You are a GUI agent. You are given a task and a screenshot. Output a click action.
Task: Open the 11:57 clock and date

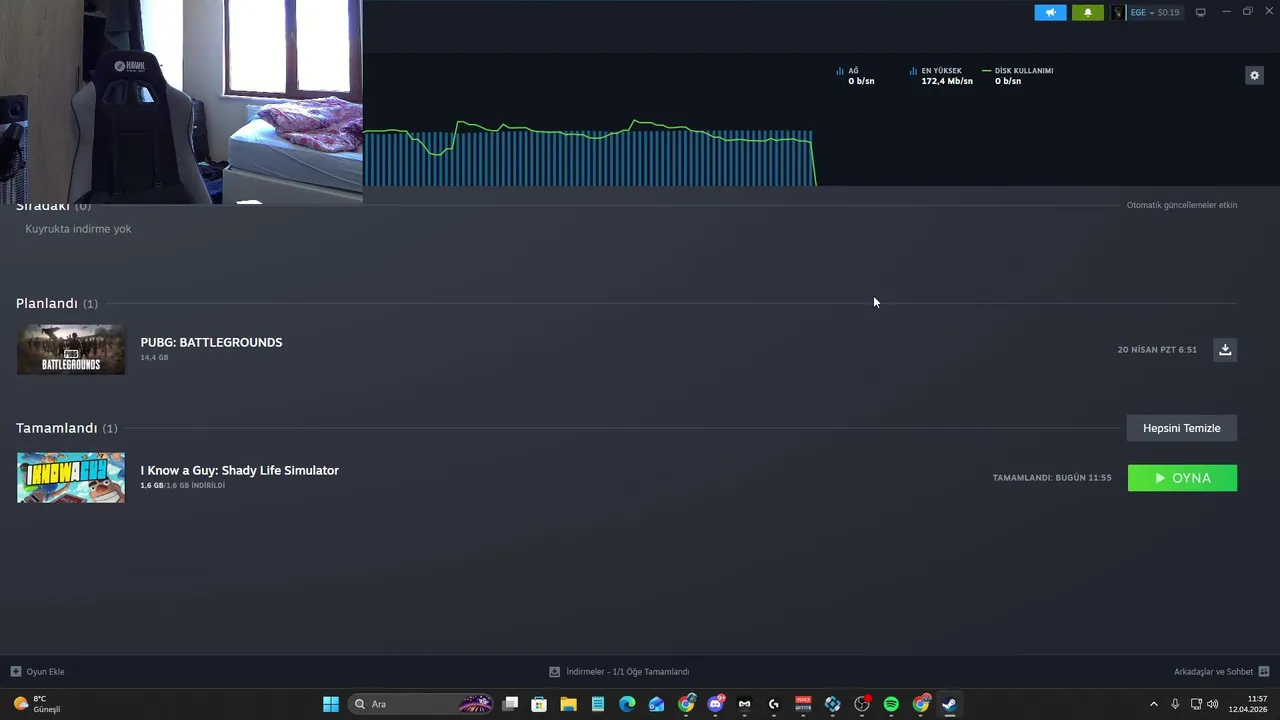pyautogui.click(x=1248, y=704)
